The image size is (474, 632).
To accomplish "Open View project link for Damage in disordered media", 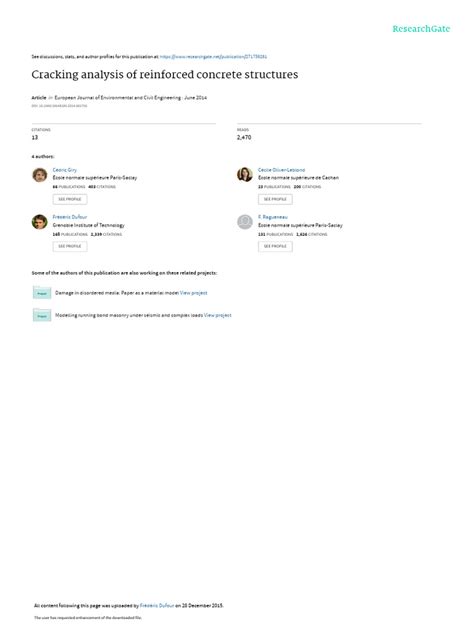I will tap(193, 293).
